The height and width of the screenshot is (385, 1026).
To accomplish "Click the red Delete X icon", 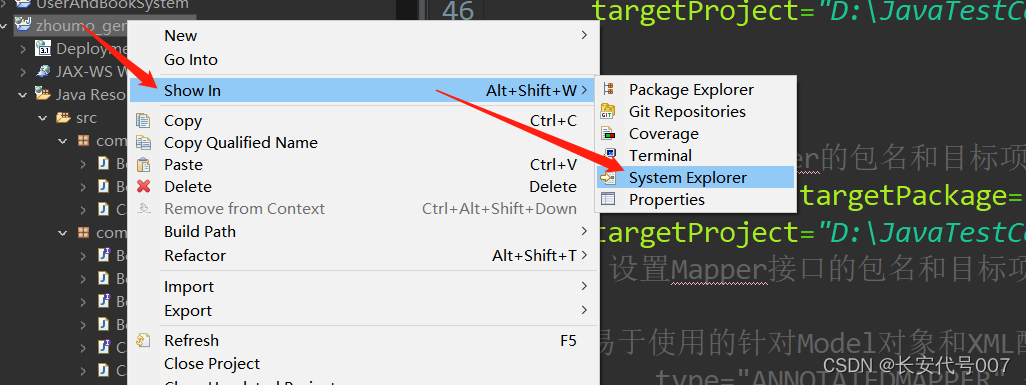I will tap(143, 187).
